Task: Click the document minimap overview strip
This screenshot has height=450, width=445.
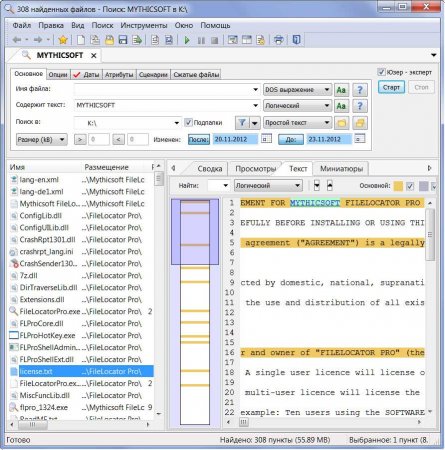Action: [195, 312]
